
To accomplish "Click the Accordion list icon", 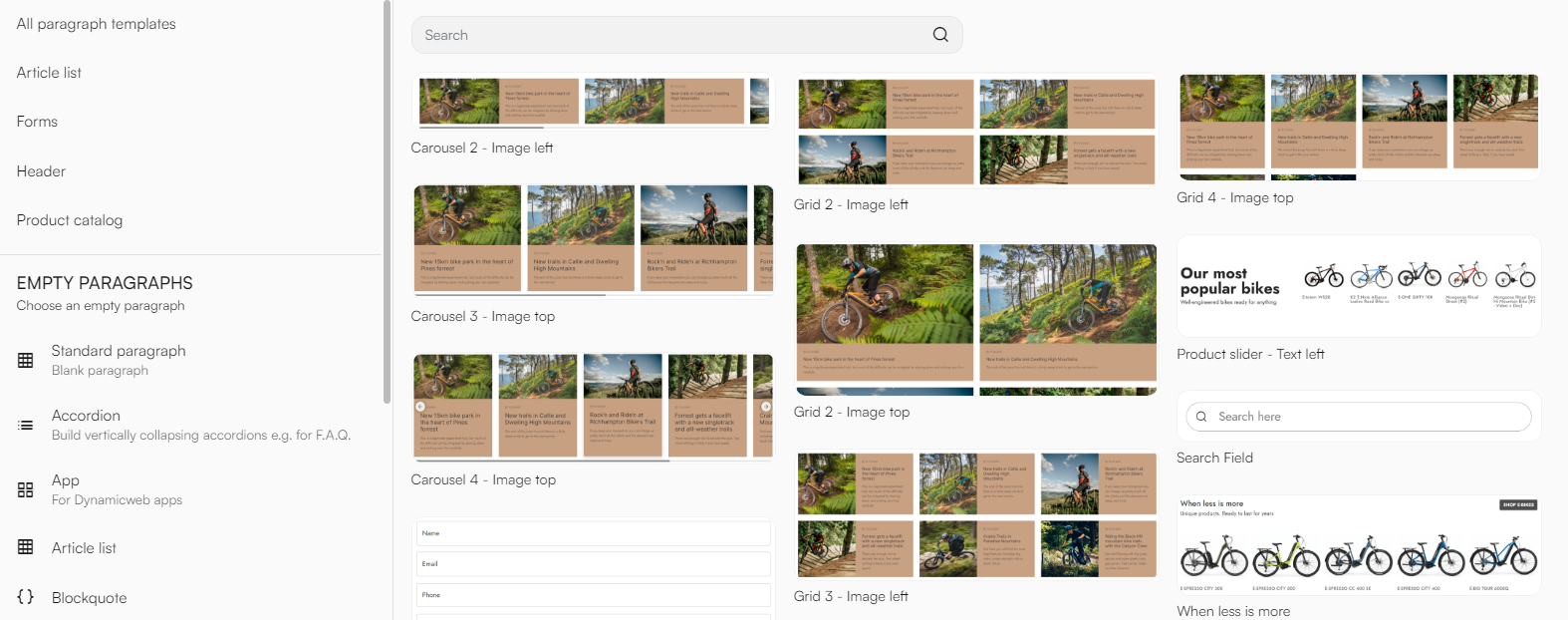I will point(26,425).
